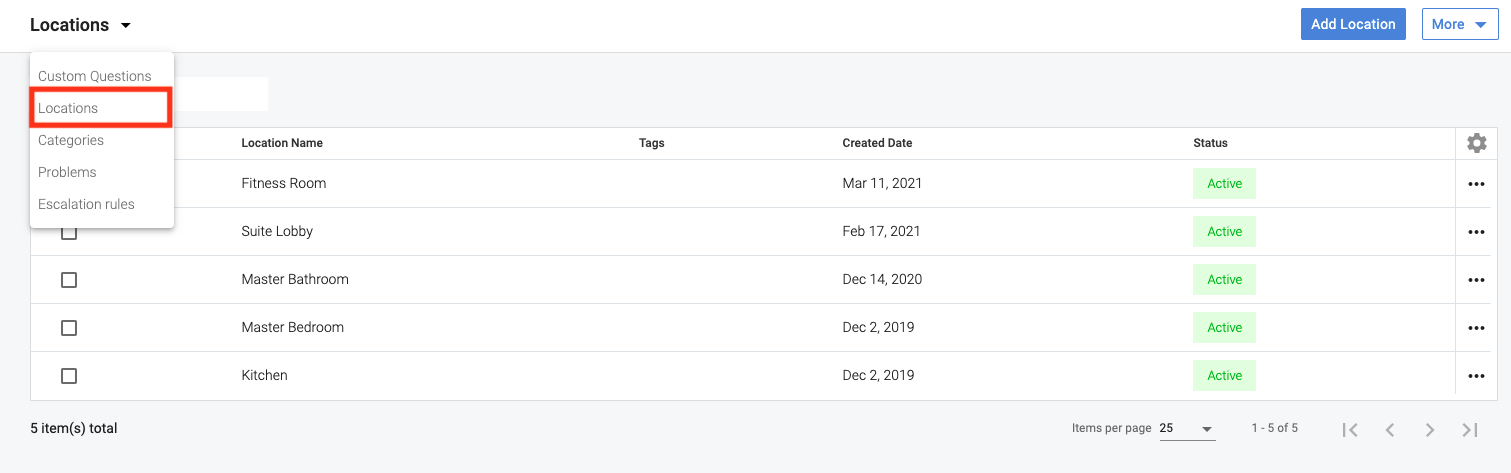Go to the first page
Screen dimensions: 1511x473
click(x=1350, y=429)
